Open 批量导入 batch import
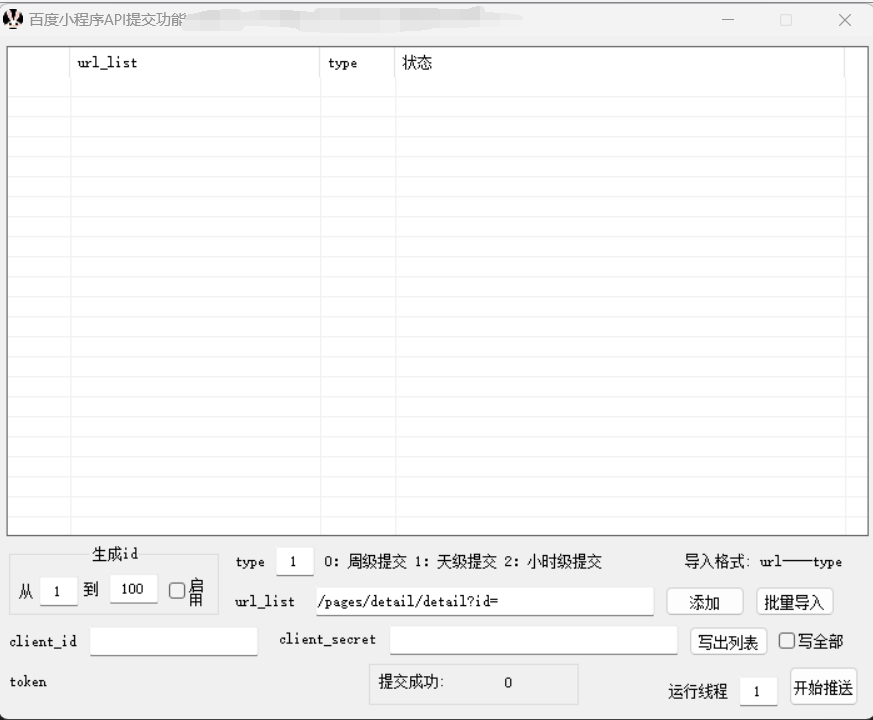 794,602
